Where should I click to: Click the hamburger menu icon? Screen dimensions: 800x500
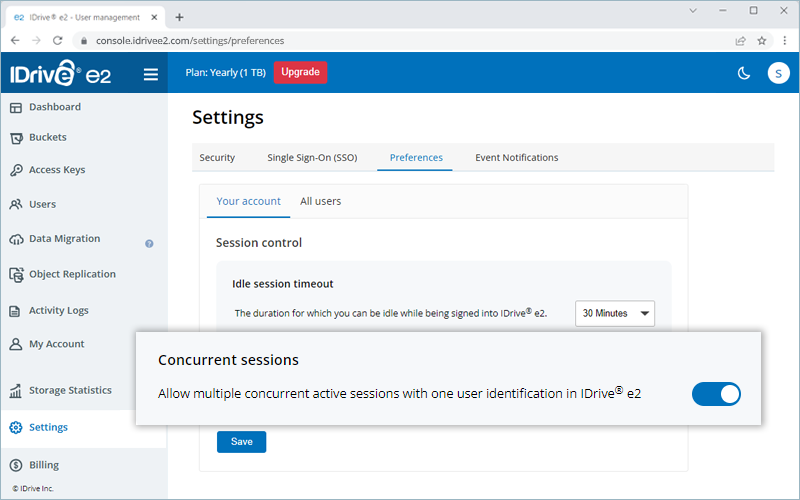pos(151,73)
